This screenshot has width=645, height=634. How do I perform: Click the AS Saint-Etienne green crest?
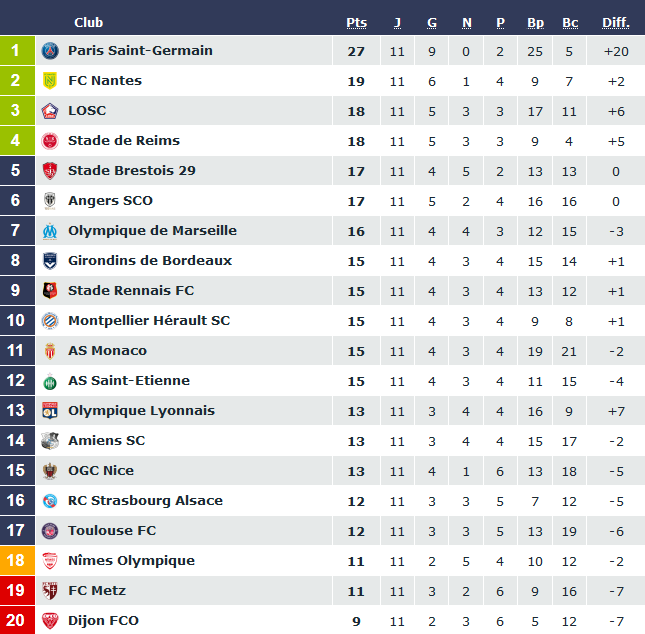tap(50, 381)
